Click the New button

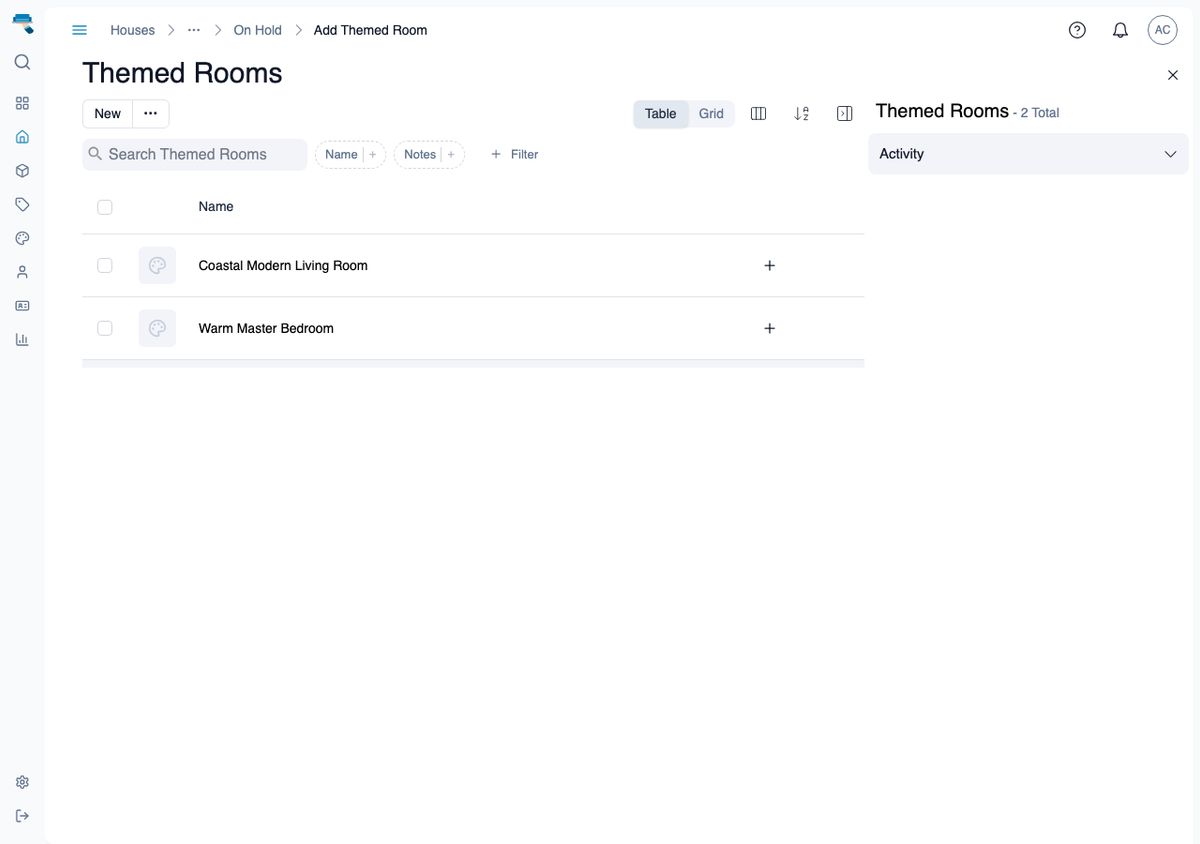coord(107,114)
